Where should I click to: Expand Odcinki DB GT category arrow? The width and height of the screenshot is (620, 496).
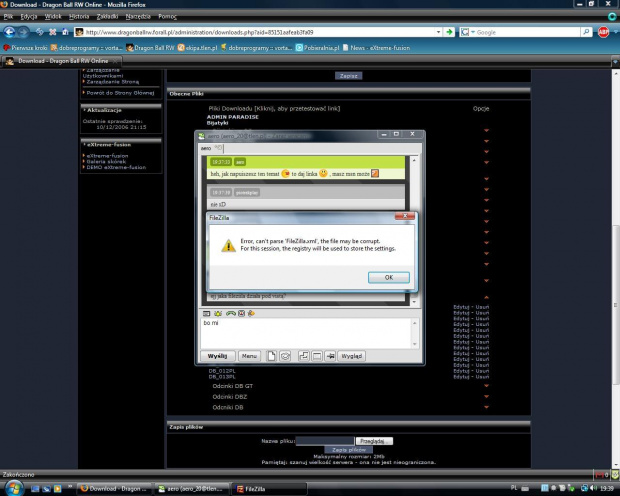486,386
